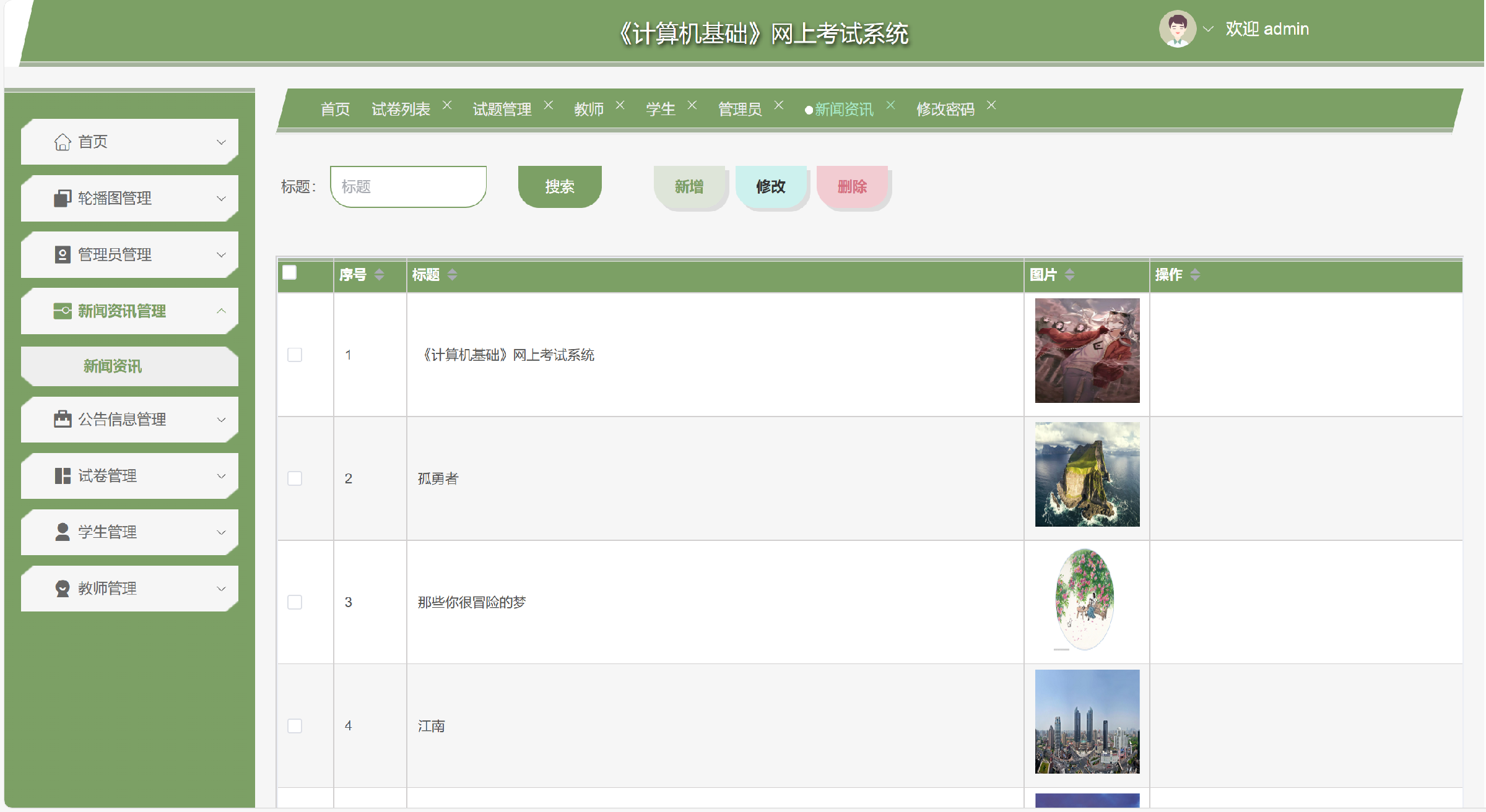Click the carousel management (轮播图管理) icon
1486x812 pixels.
click(63, 199)
